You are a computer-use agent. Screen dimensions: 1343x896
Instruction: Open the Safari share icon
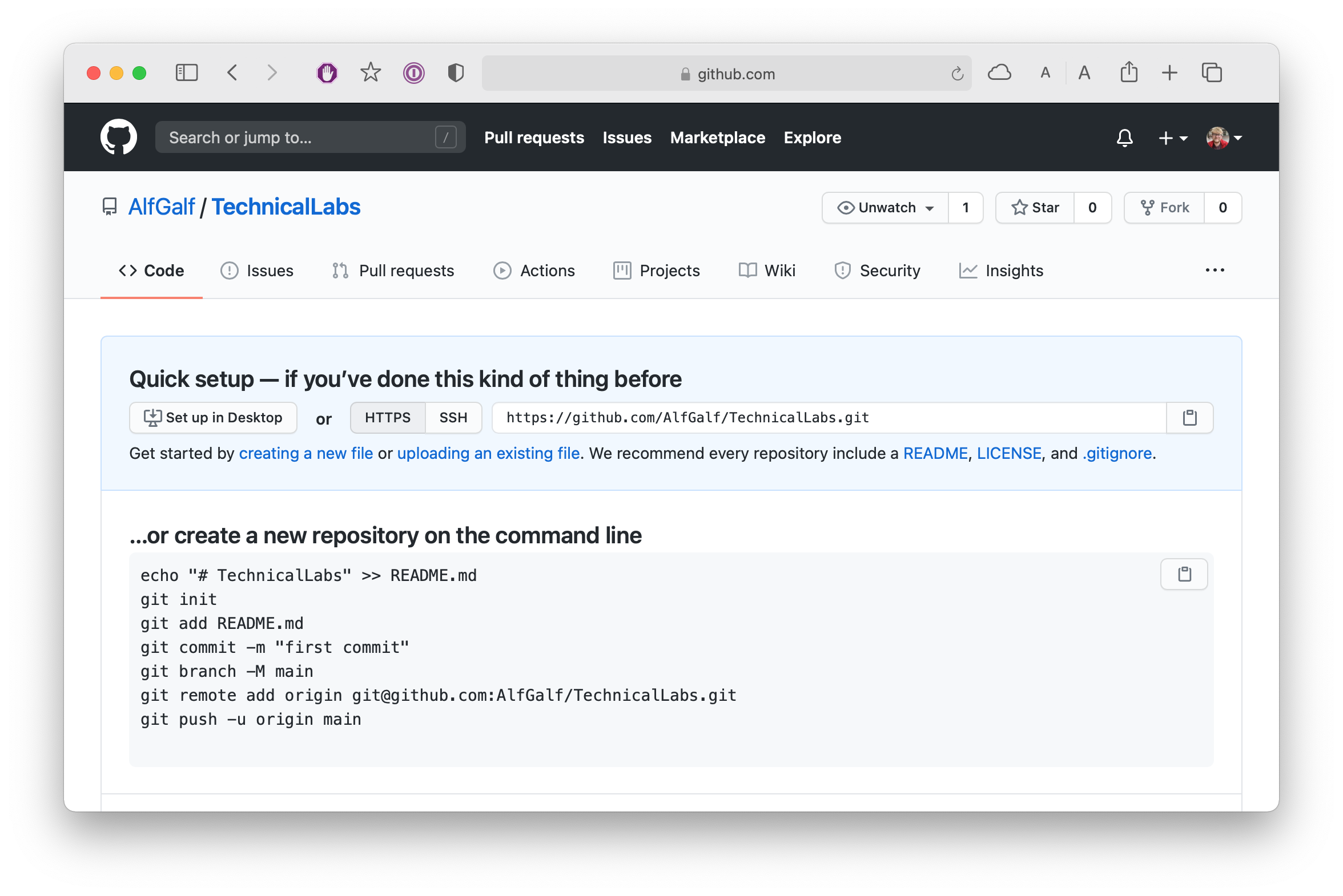(x=1129, y=72)
